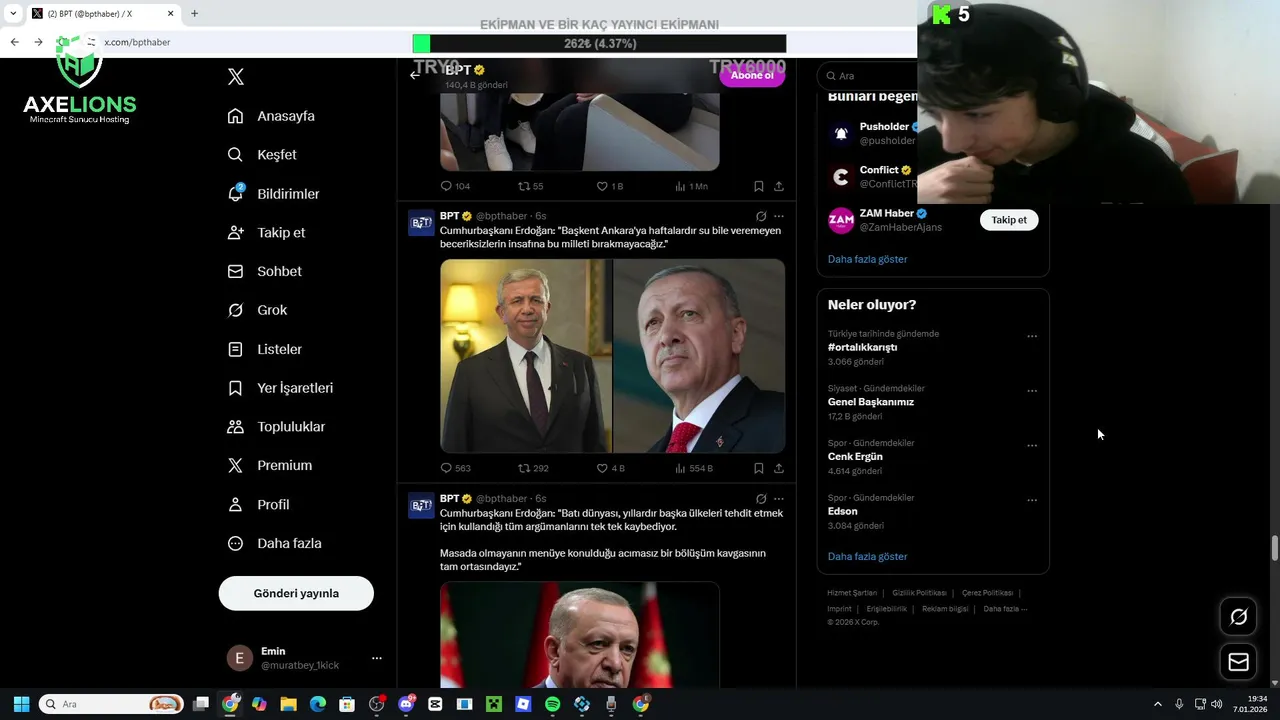Open the #ortalıkkarıştı trend
This screenshot has width=1280, height=720.
pos(862,347)
